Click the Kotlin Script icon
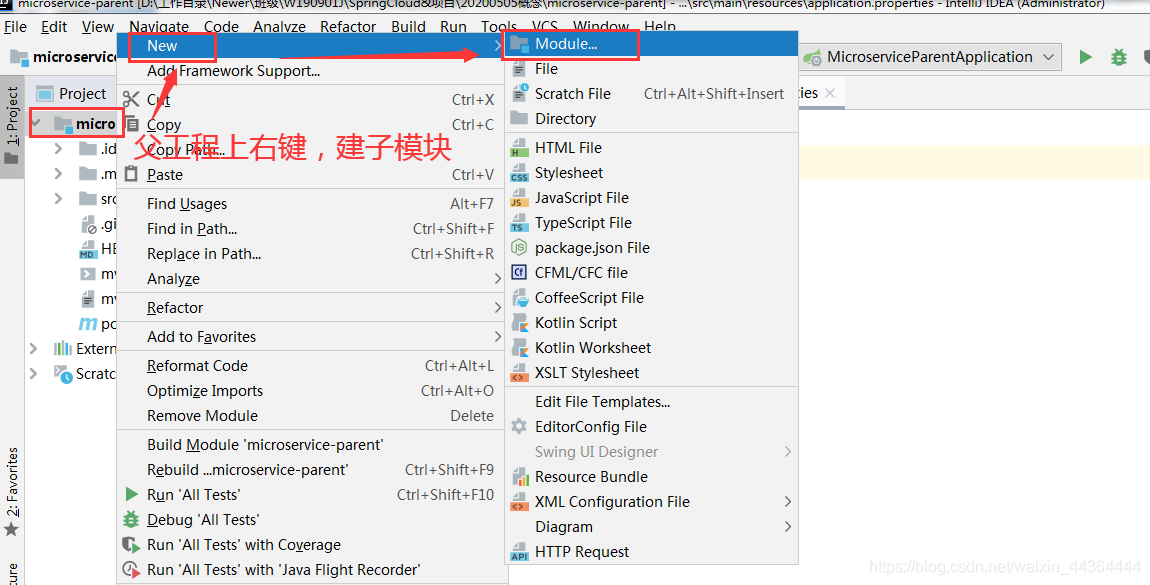 pos(519,323)
